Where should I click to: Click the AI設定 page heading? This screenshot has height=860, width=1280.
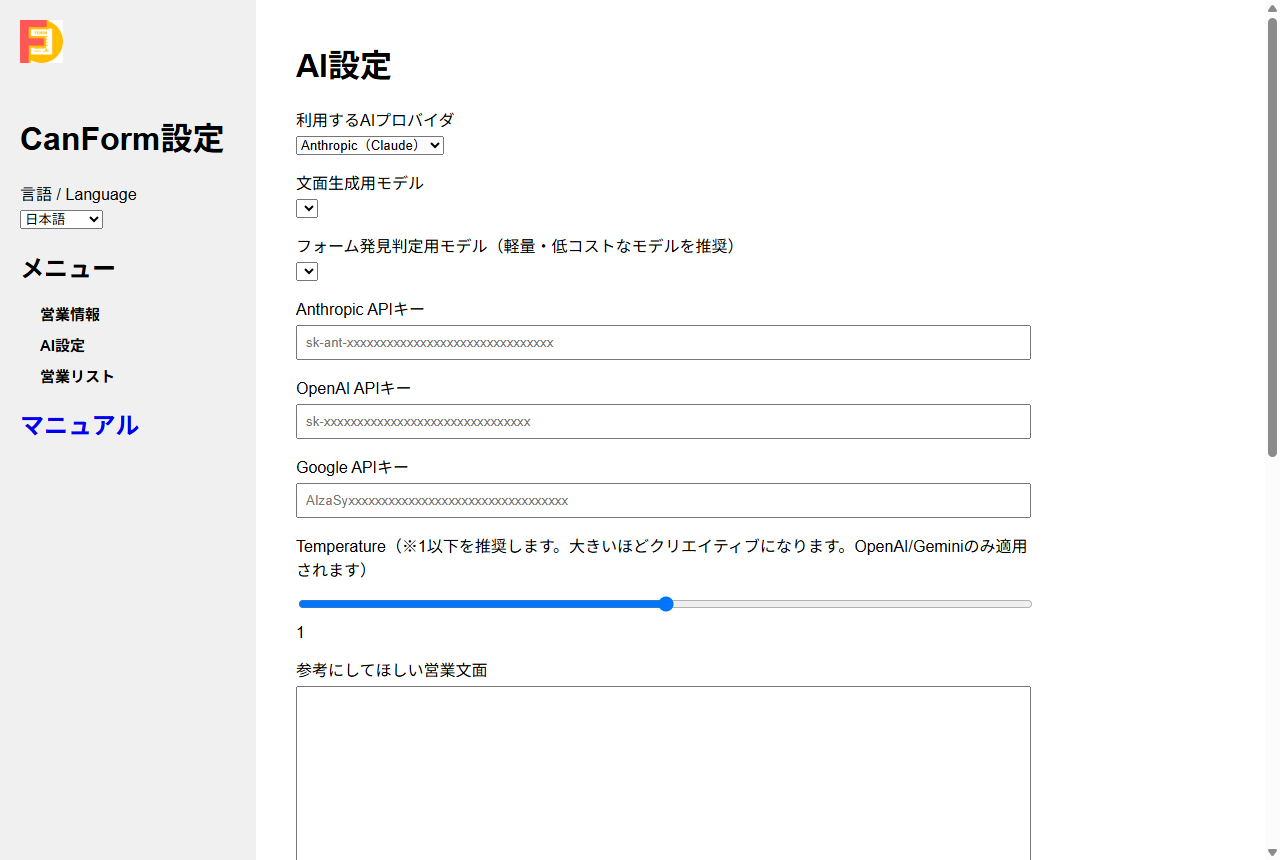click(x=343, y=66)
